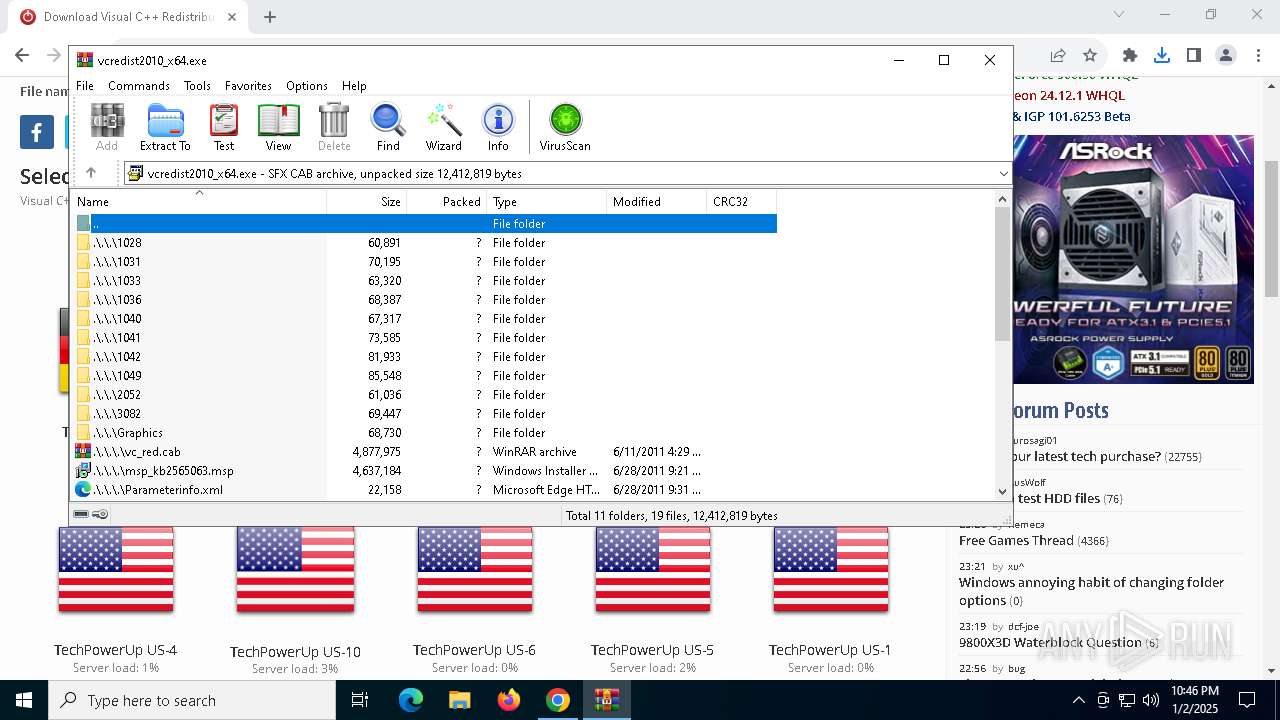Select folder .\.\.\1041
This screenshot has width=1280, height=720.
[x=425, y=338]
